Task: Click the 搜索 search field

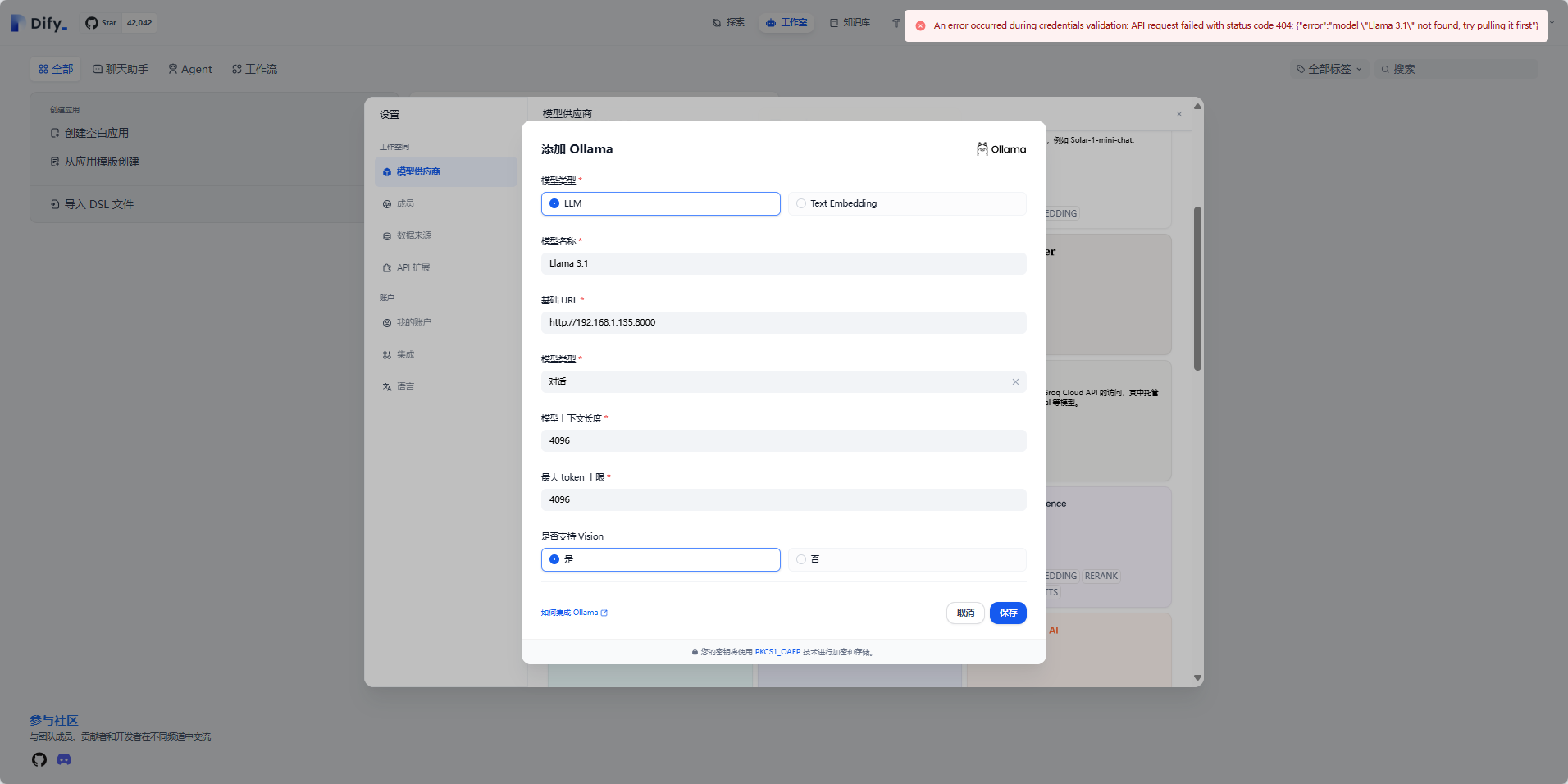Action: tap(1456, 69)
